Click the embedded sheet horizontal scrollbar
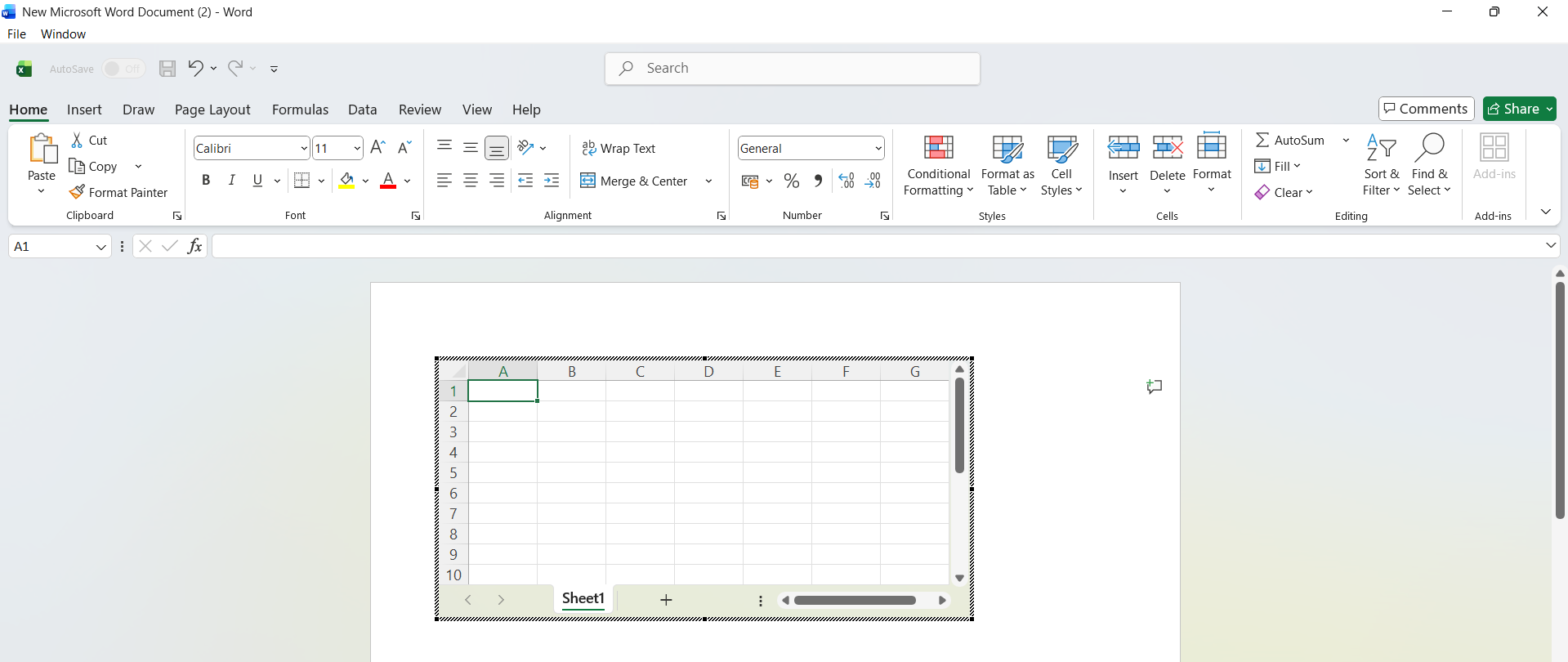1568x662 pixels. [855, 600]
